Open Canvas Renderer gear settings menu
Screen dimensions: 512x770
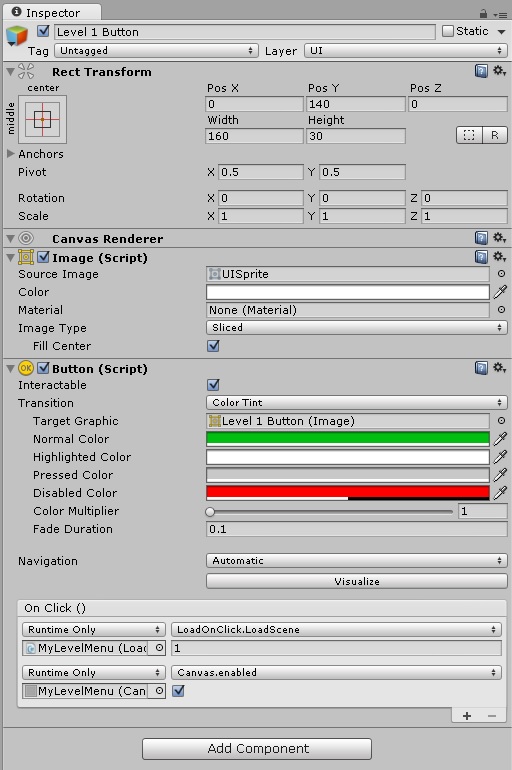point(500,238)
